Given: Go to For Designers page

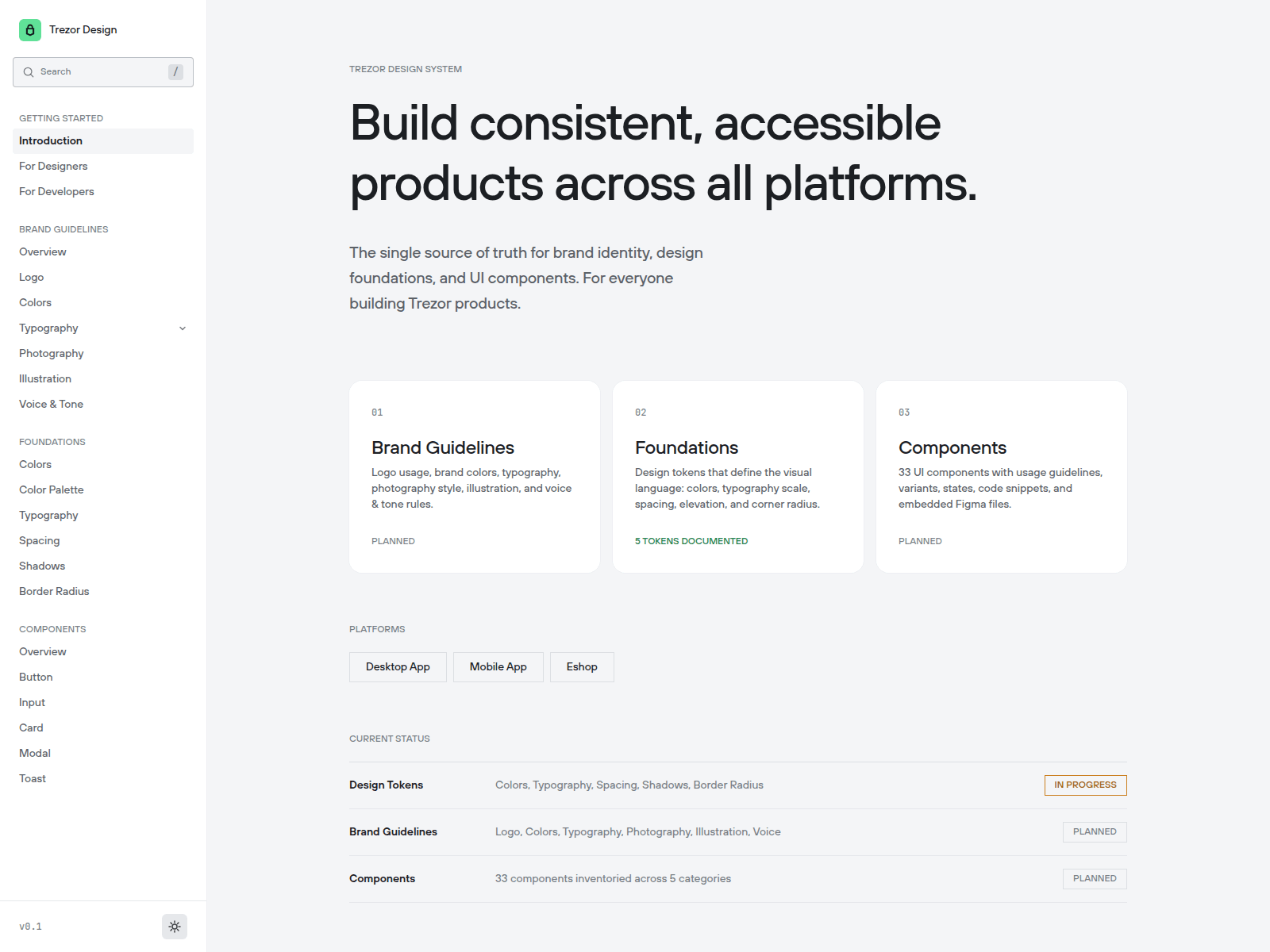Looking at the screenshot, I should (x=53, y=167).
